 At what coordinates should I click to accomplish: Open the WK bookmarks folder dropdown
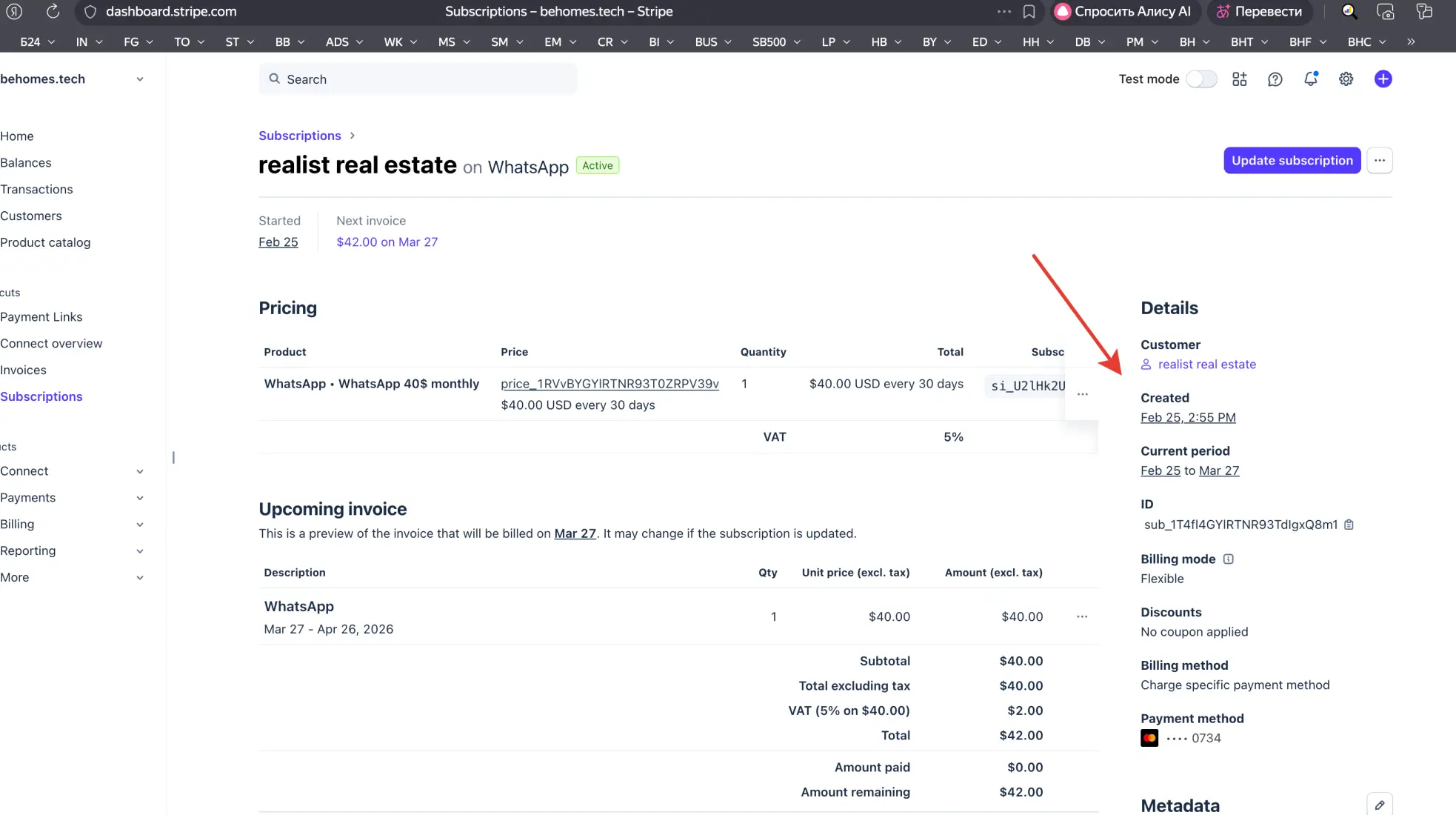point(400,42)
